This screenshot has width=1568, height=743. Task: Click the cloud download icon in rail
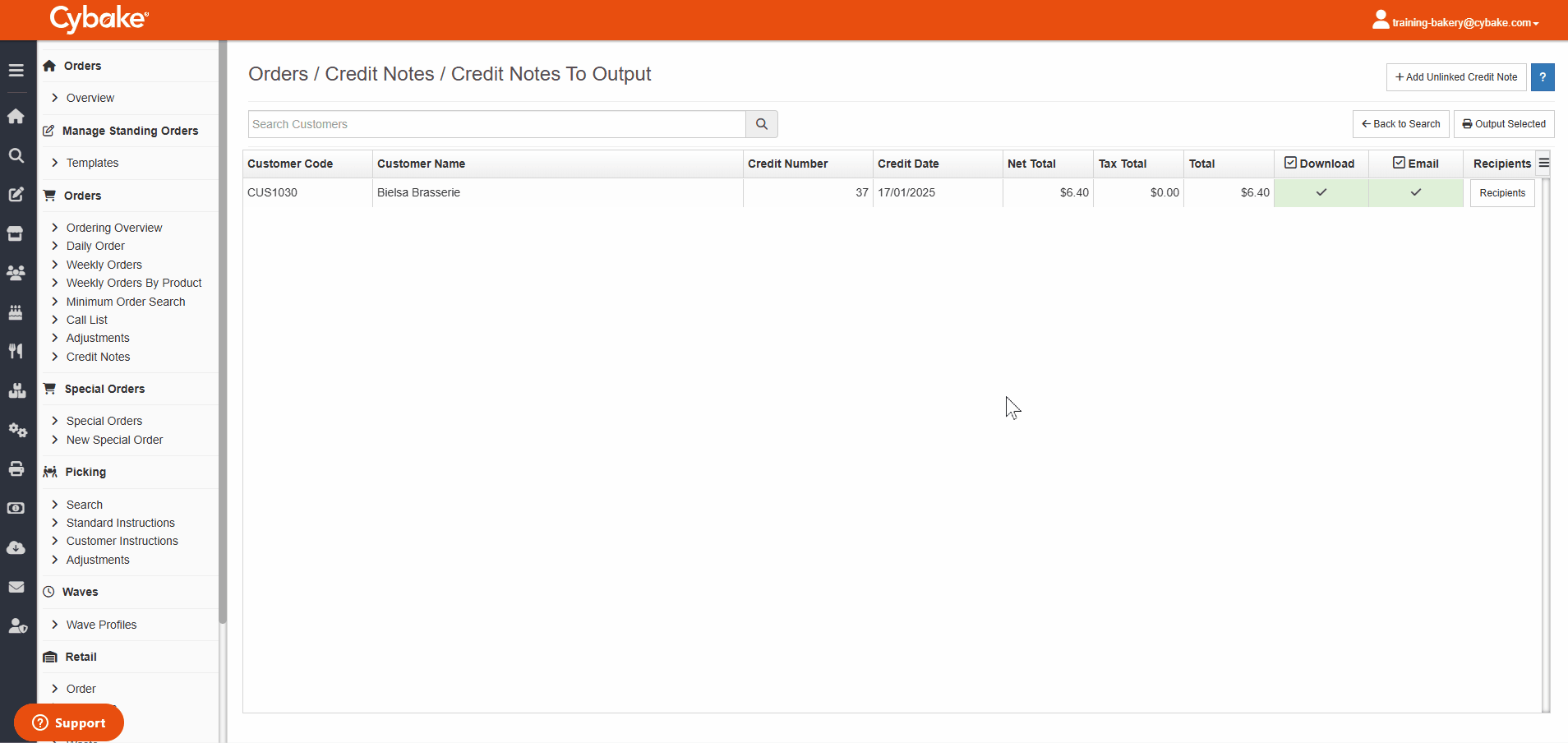tap(16, 547)
